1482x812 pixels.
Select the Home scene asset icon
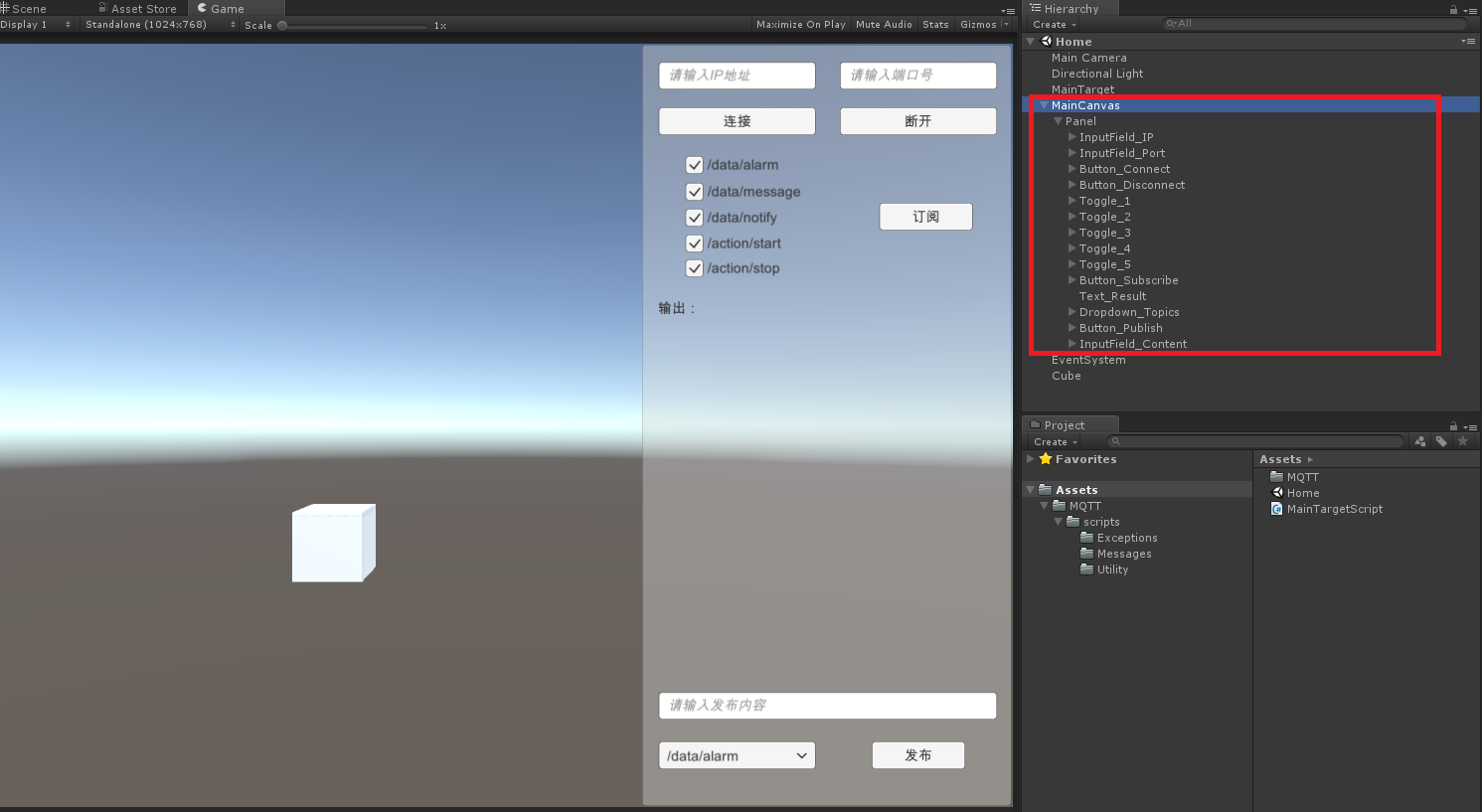[1277, 493]
